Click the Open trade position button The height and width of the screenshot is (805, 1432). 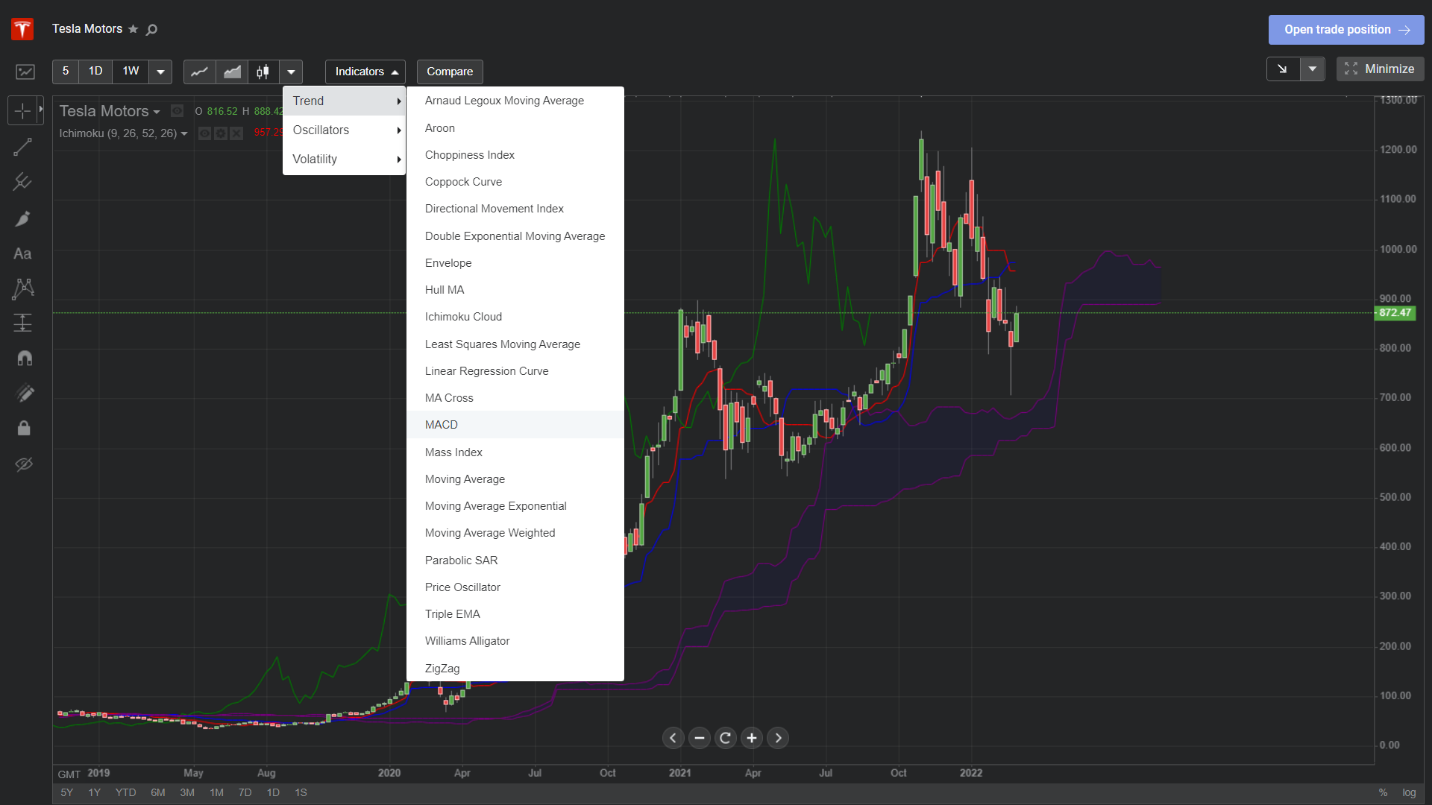(x=1345, y=30)
